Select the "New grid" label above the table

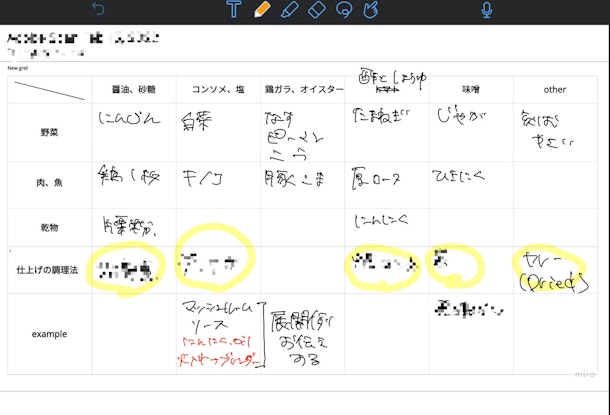point(18,68)
